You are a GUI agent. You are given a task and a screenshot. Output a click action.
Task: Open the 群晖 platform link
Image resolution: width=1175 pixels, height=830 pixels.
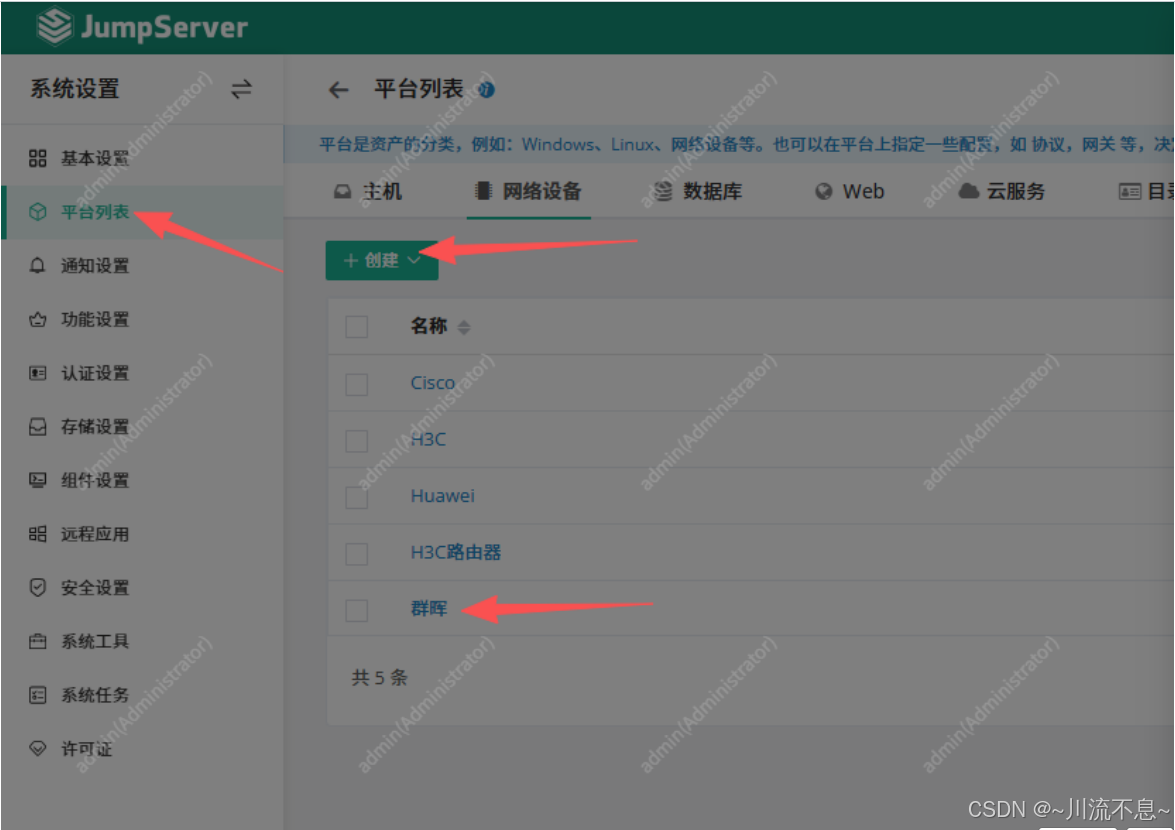point(429,608)
